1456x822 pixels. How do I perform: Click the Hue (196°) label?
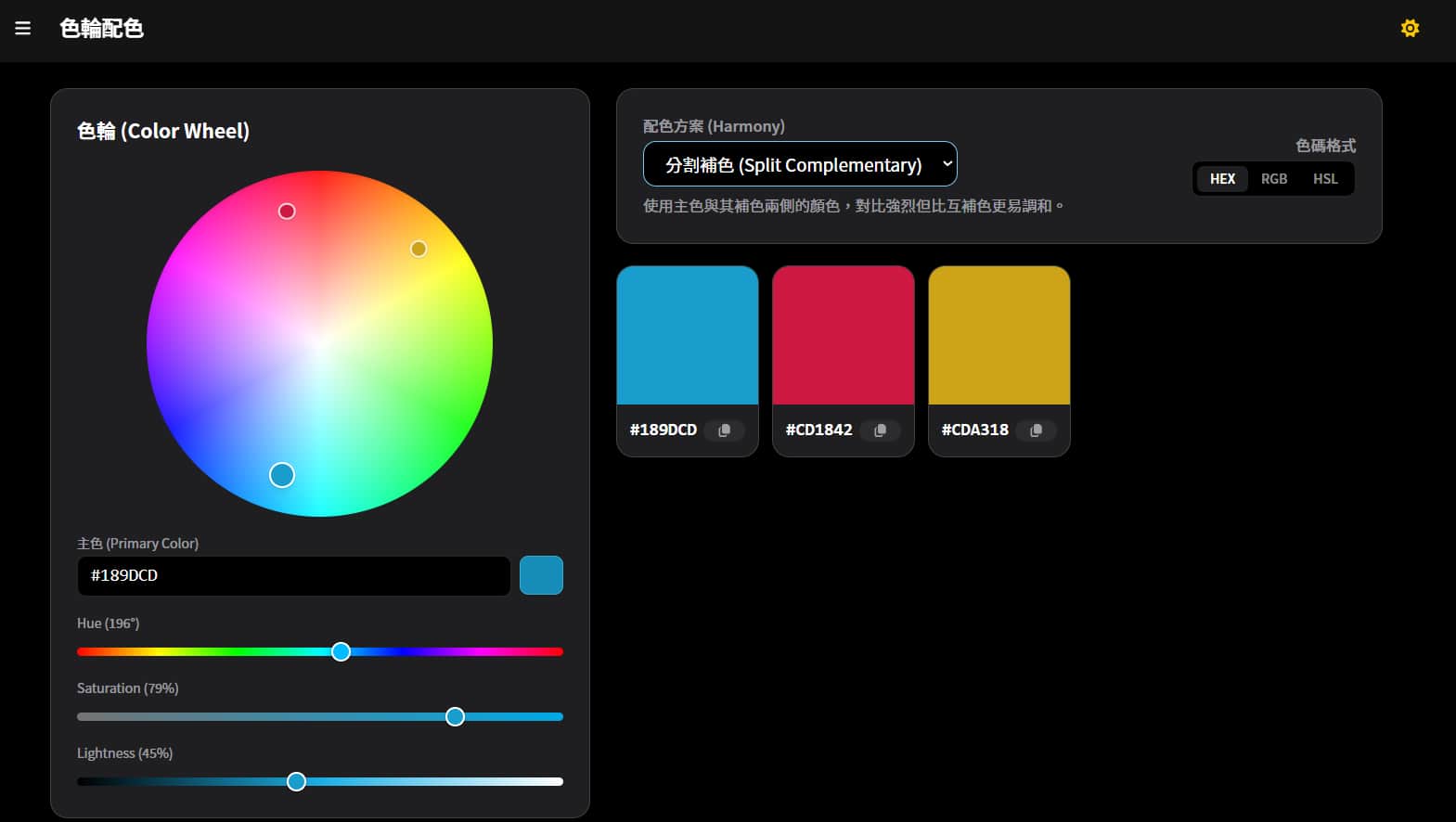108,623
